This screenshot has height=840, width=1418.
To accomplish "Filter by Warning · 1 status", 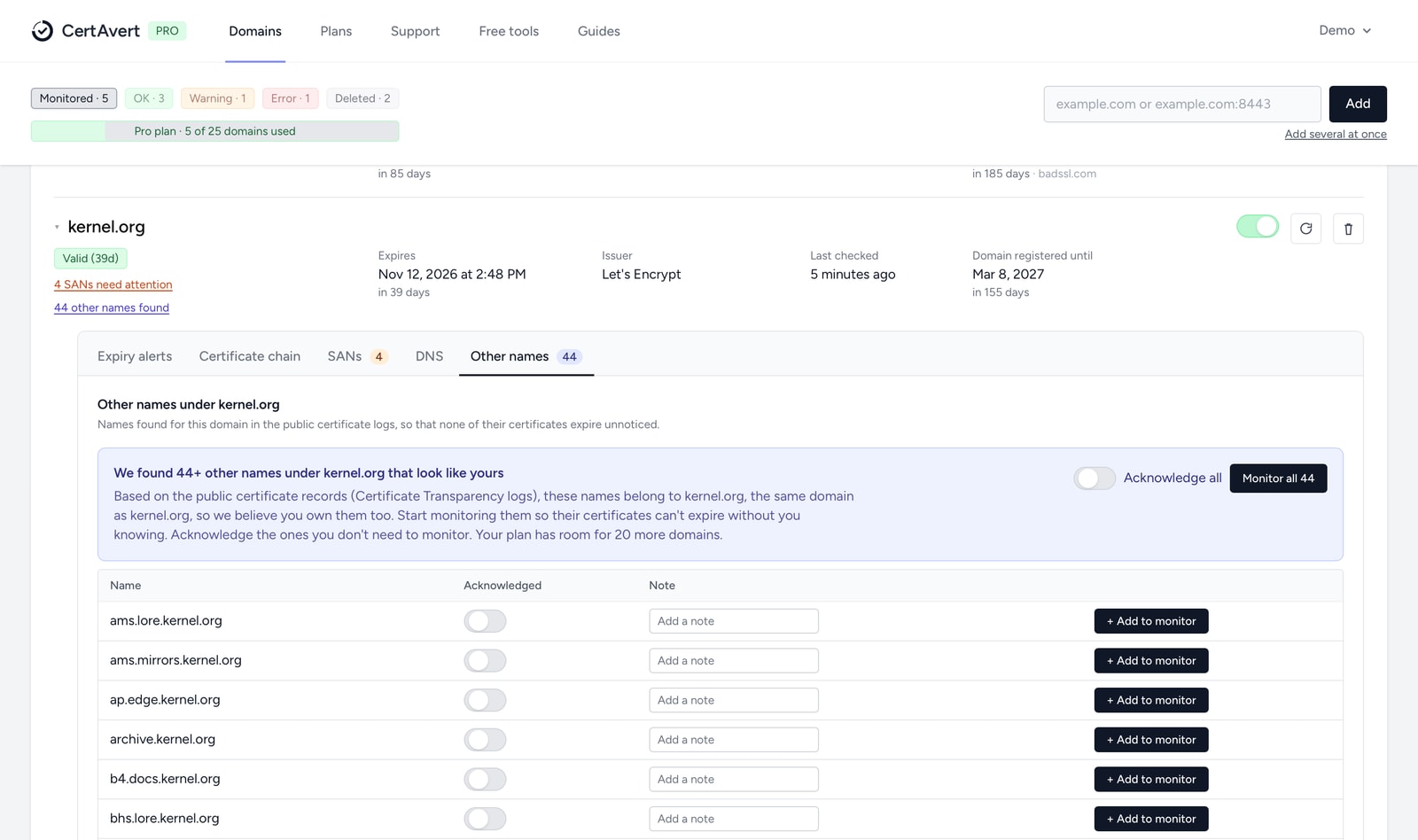I will click(x=217, y=98).
